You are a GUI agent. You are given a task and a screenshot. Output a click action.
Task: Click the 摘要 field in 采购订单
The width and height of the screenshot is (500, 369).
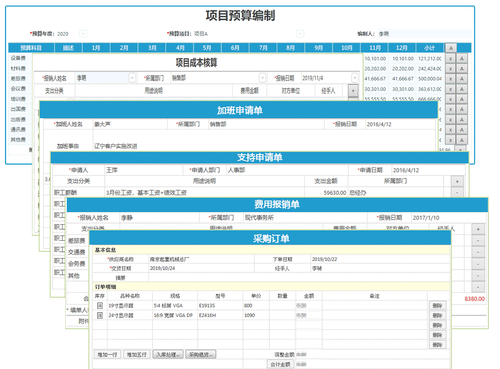point(299,278)
